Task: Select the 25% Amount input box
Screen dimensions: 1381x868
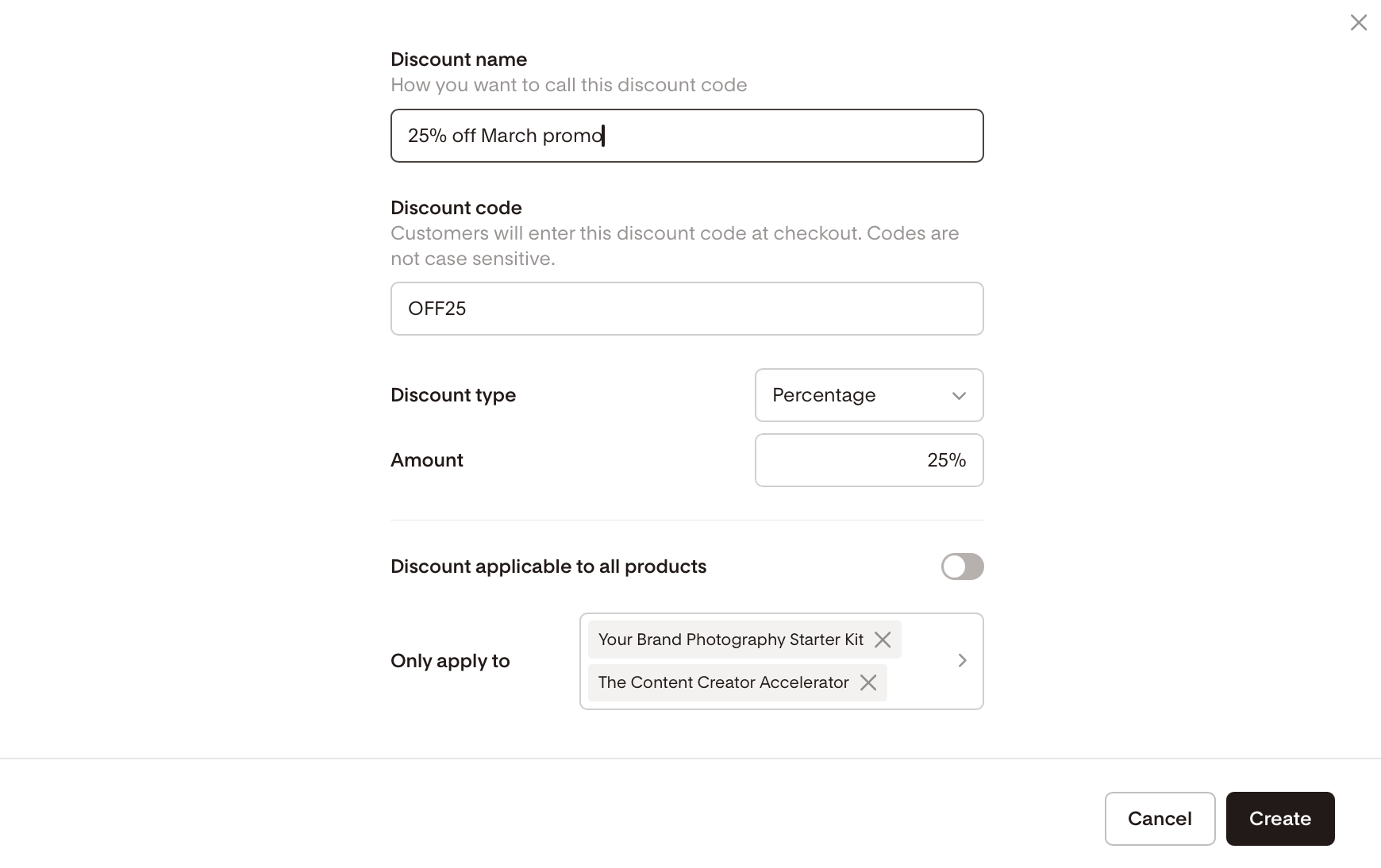Action: tap(869, 460)
